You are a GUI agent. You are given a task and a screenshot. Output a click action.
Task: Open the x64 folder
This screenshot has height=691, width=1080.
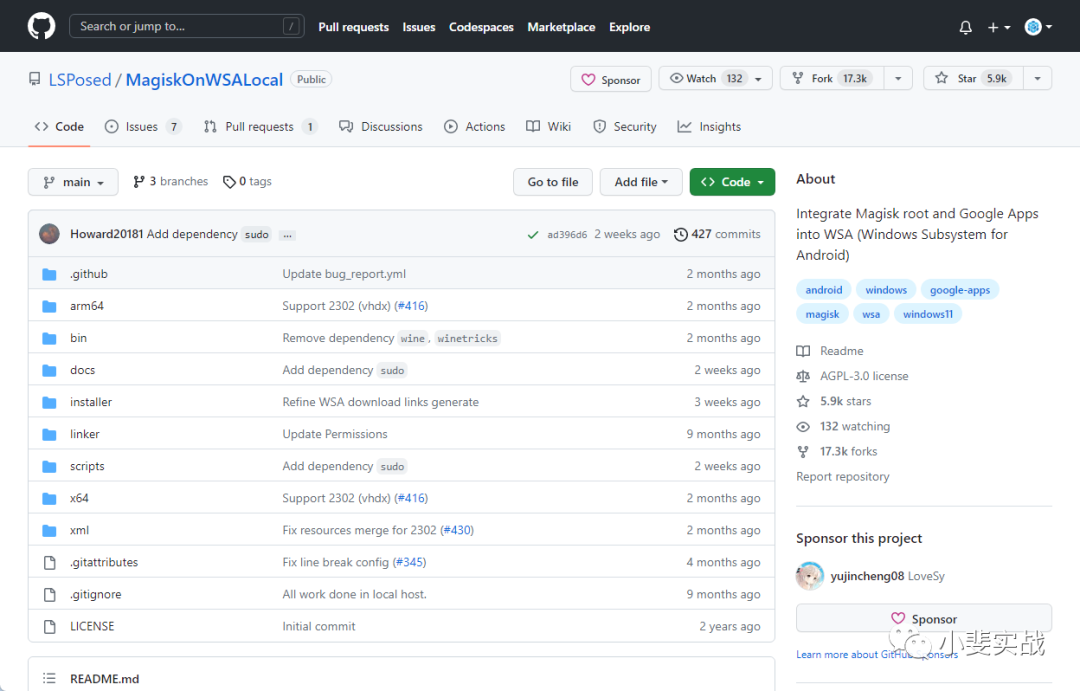[x=79, y=498]
